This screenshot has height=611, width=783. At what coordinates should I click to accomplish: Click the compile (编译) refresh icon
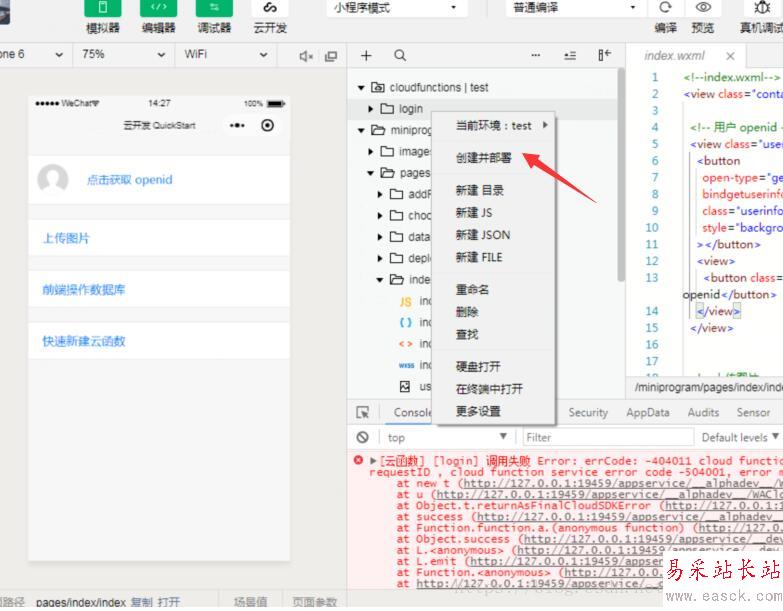click(665, 7)
